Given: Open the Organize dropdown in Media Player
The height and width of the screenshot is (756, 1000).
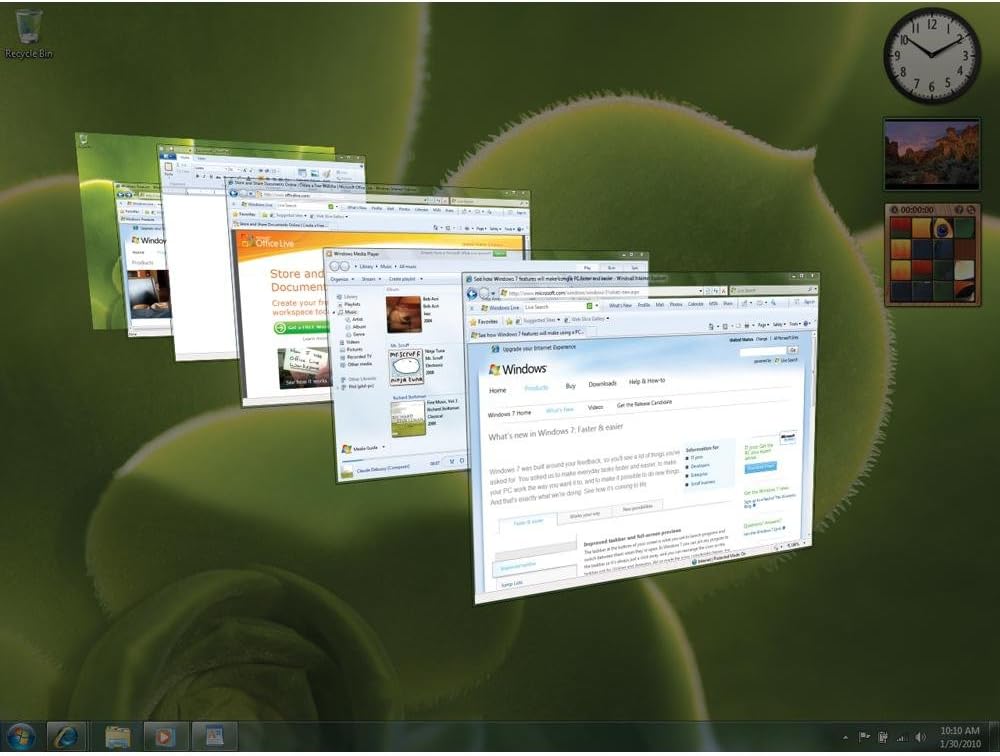Looking at the screenshot, I should click(x=340, y=279).
